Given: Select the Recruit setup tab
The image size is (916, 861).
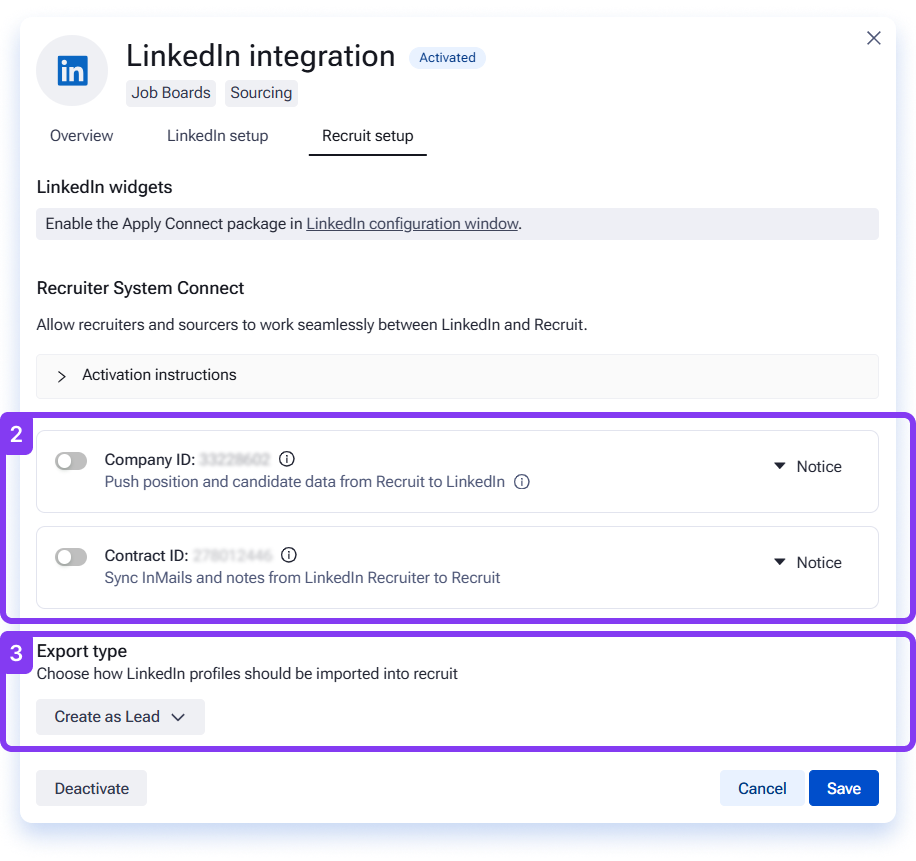Looking at the screenshot, I should click(367, 136).
